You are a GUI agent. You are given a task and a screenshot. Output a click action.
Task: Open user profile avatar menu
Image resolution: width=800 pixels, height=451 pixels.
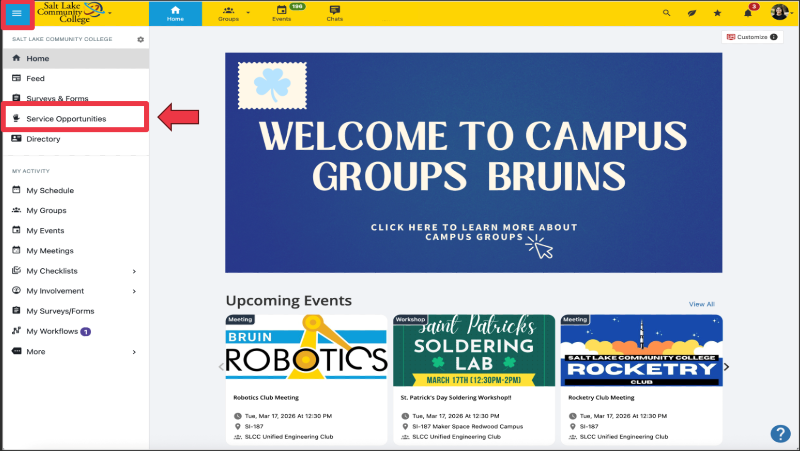pos(779,12)
